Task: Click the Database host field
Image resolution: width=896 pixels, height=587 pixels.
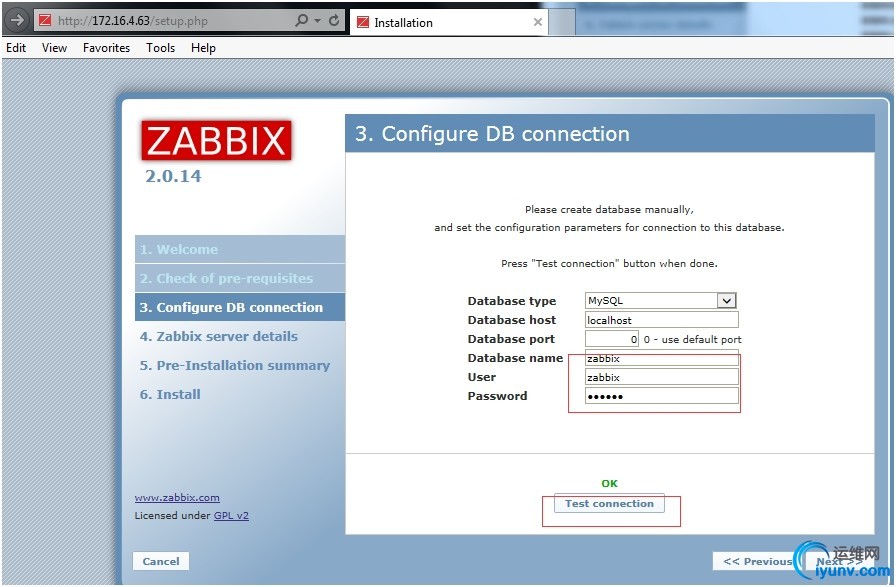Action: [662, 320]
